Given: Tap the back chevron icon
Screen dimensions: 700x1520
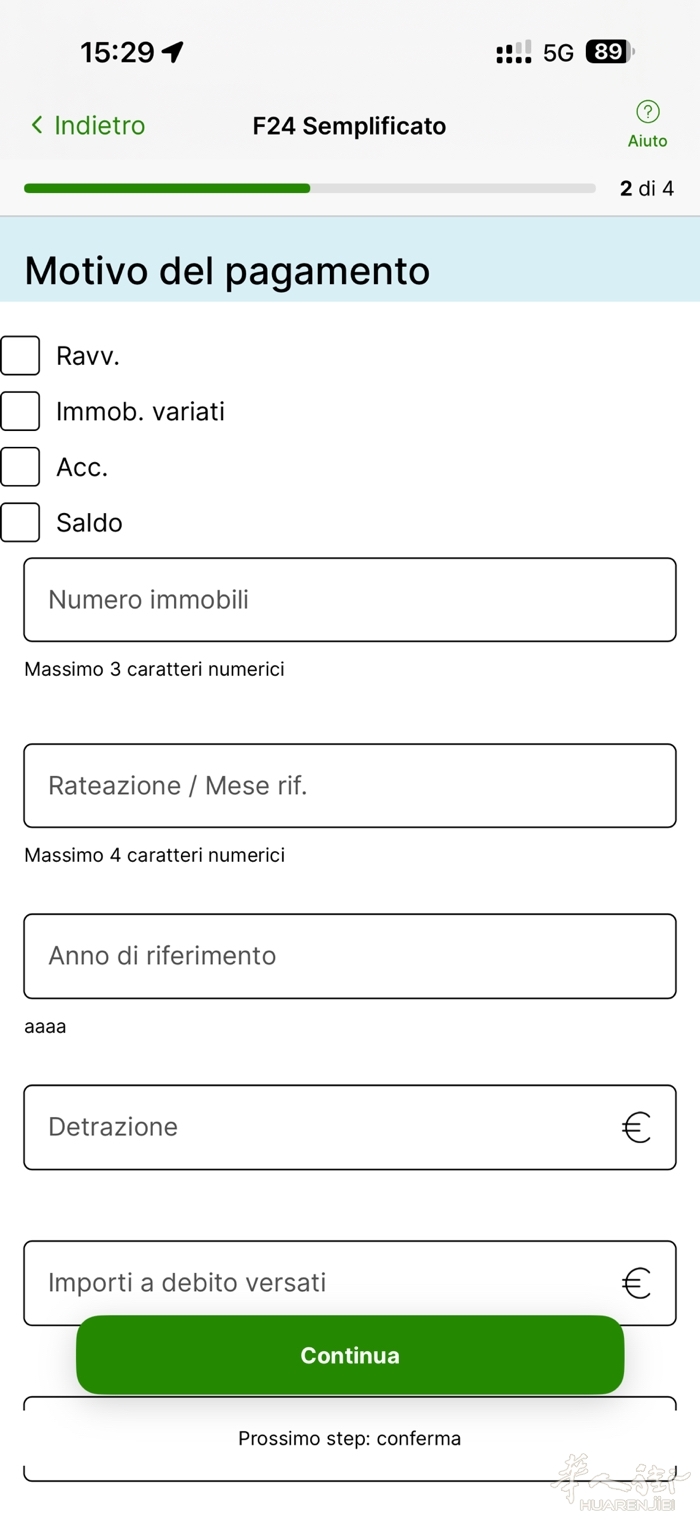Looking at the screenshot, I should [37, 125].
